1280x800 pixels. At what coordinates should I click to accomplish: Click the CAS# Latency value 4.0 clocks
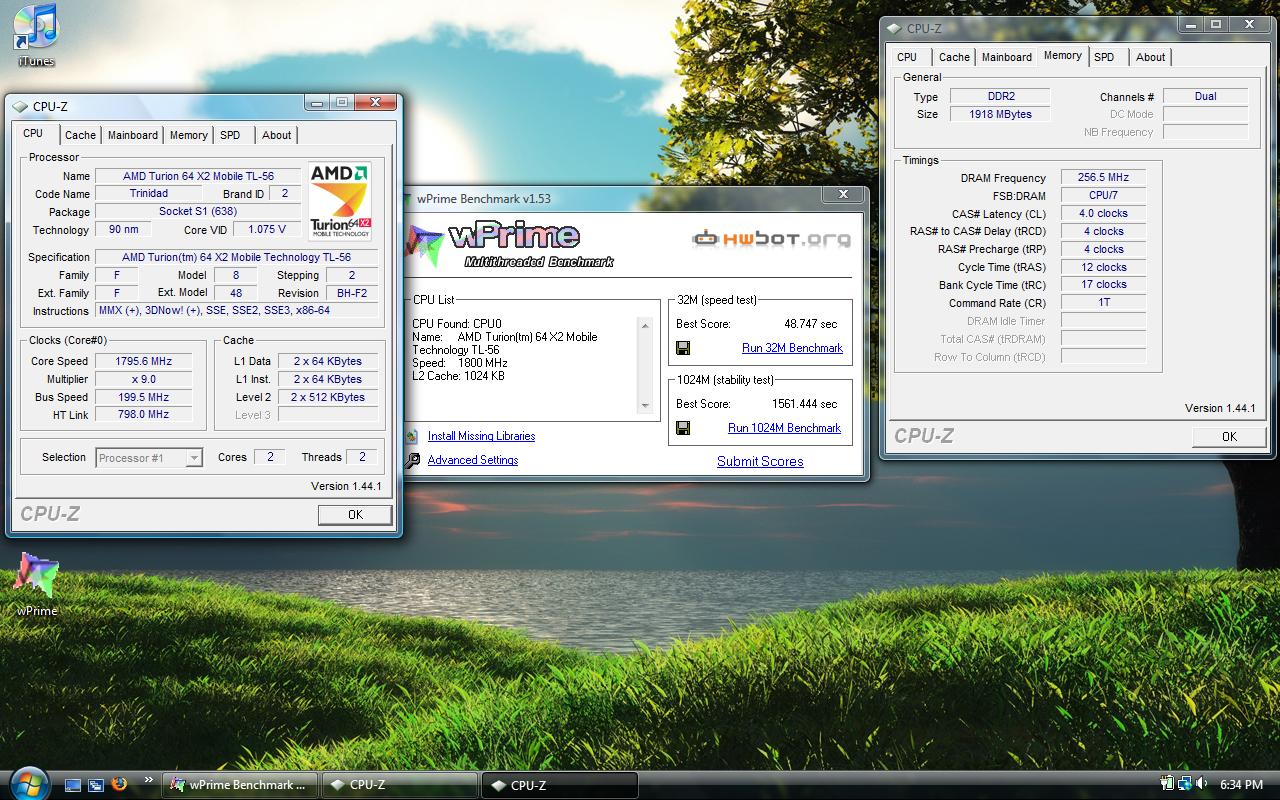(1103, 214)
